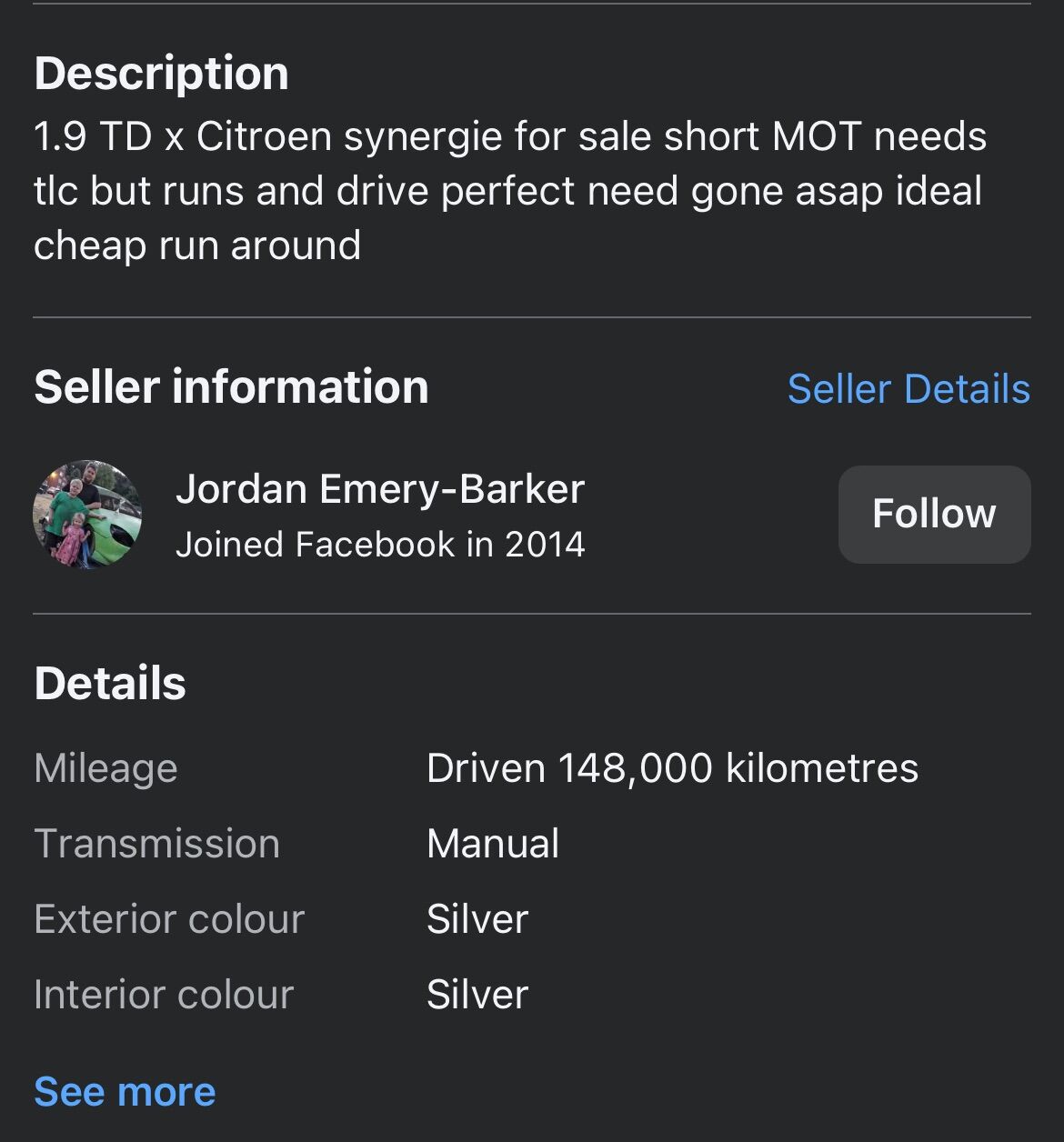Select the Details section heading
Image resolution: width=1064 pixels, height=1142 pixels.
[x=110, y=684]
